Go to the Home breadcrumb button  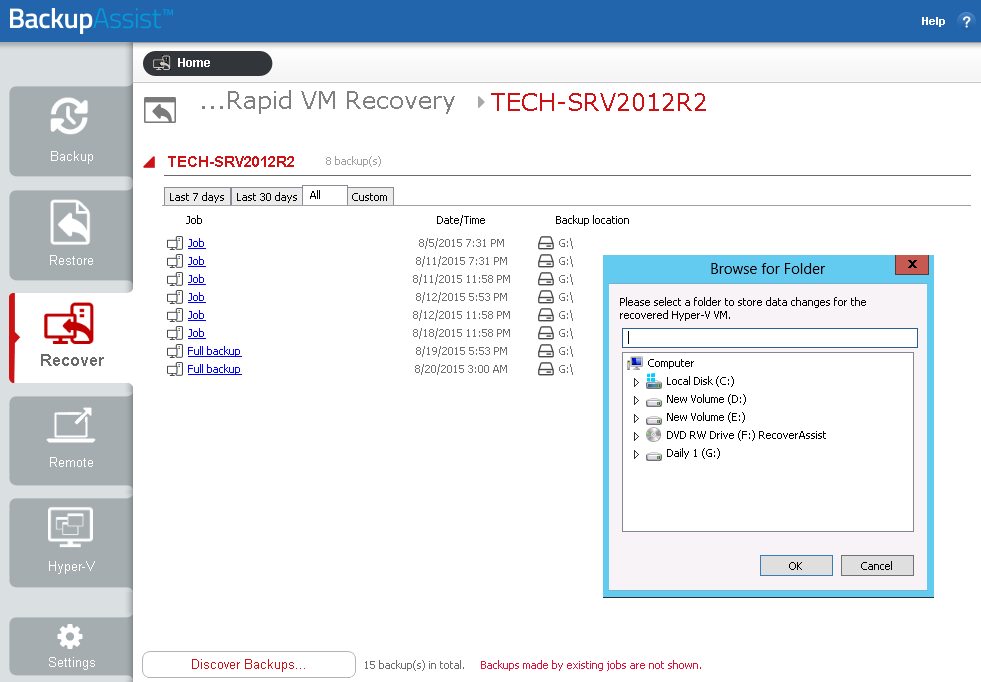(208, 63)
